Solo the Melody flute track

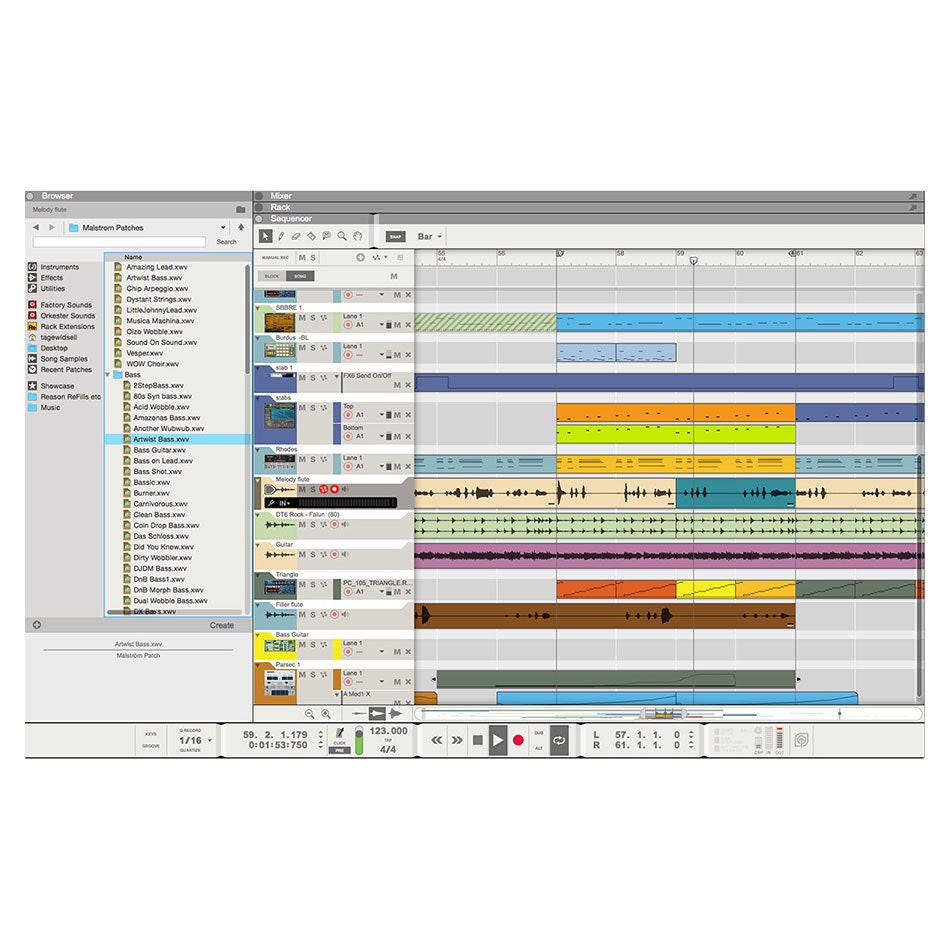313,489
